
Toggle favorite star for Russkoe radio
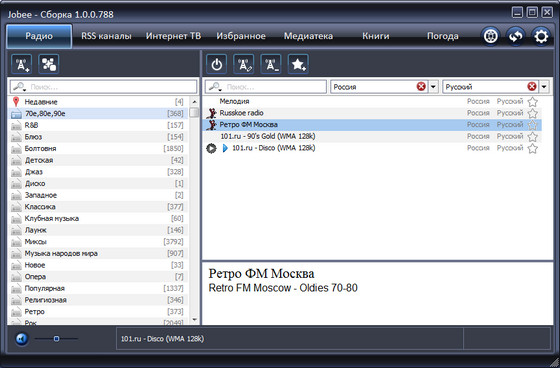[532, 114]
